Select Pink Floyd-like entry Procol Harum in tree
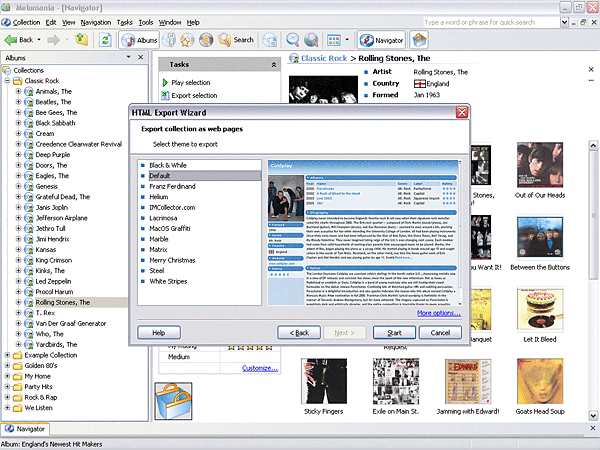Image resolution: width=600 pixels, height=450 pixels. click(x=54, y=292)
